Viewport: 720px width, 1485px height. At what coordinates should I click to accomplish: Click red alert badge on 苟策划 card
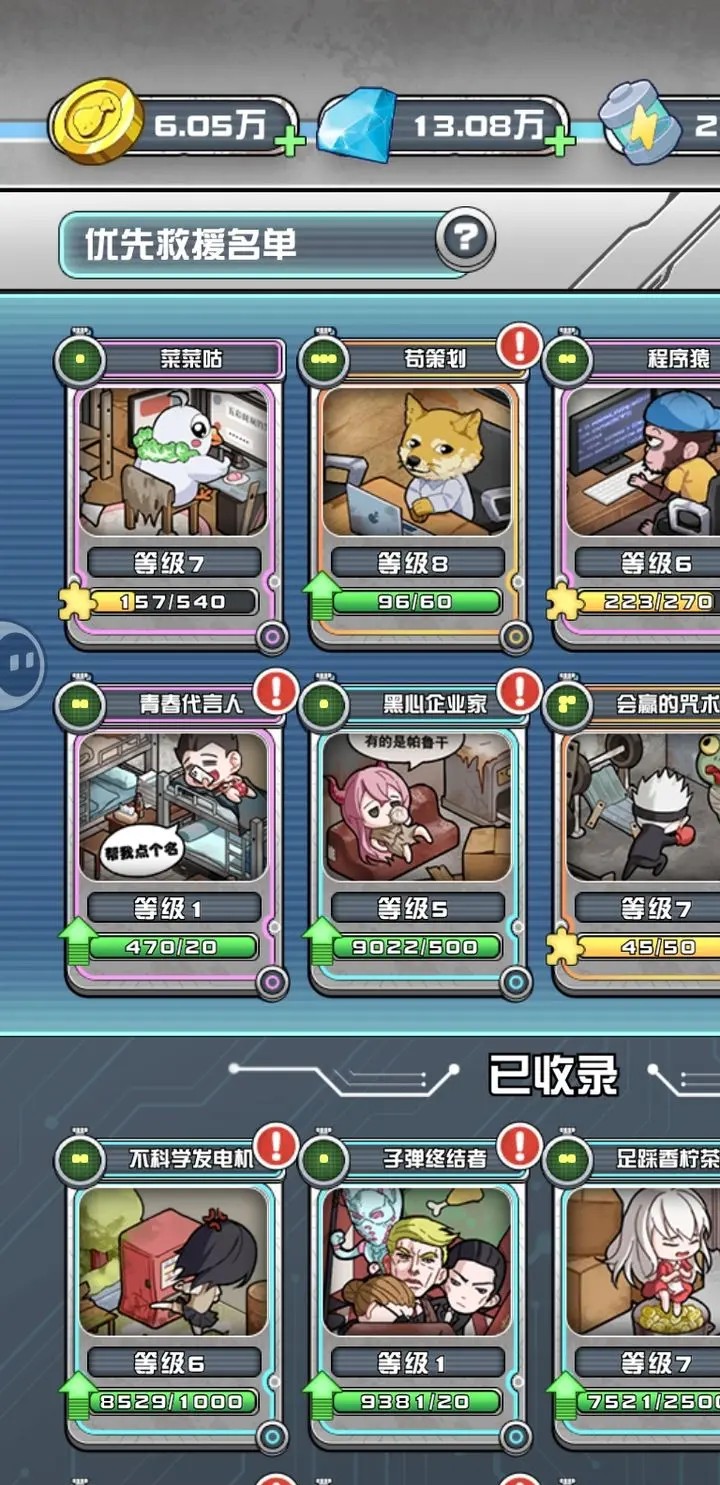click(x=519, y=346)
